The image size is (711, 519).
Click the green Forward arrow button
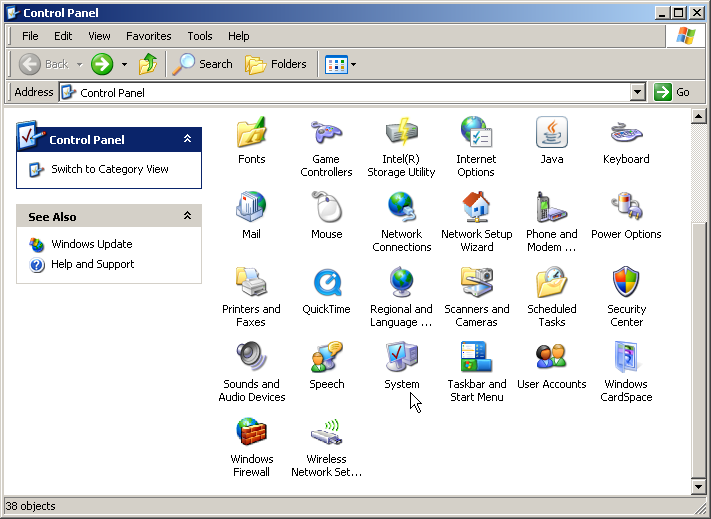[x=102, y=64]
